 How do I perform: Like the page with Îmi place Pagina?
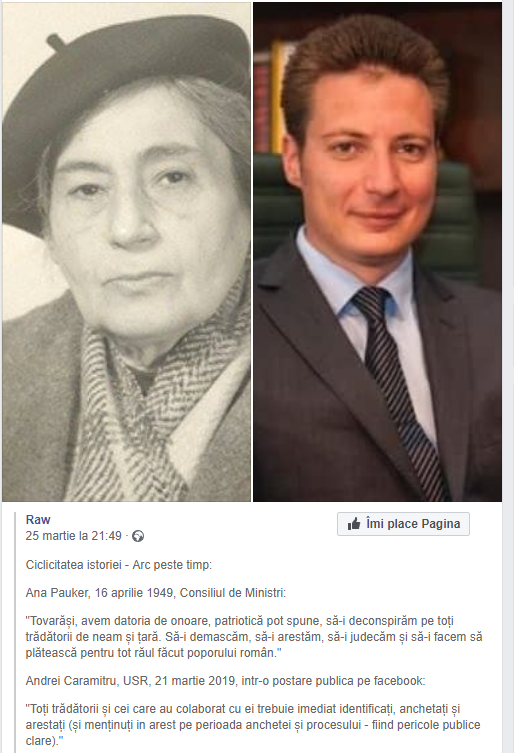[x=404, y=523]
